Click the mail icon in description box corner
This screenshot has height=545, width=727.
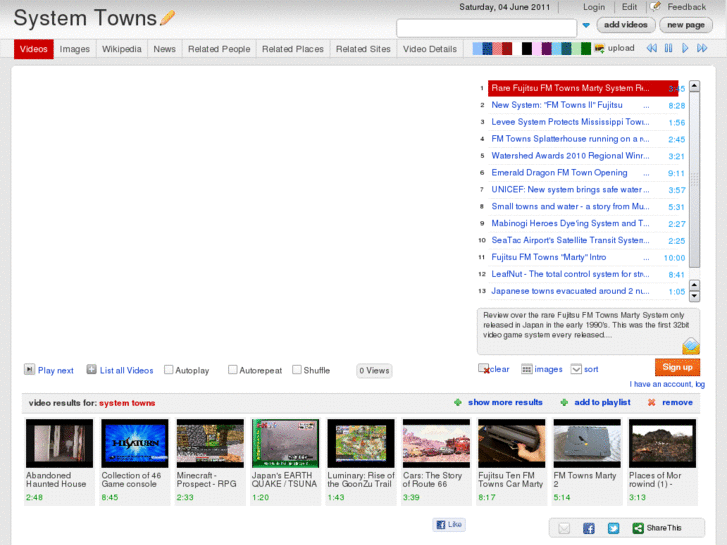click(x=690, y=346)
